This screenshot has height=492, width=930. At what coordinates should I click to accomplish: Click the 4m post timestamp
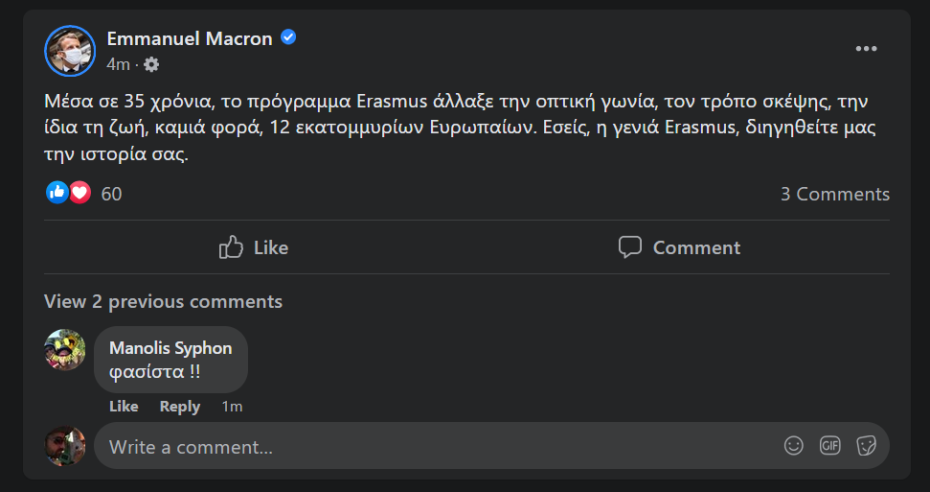(117, 64)
